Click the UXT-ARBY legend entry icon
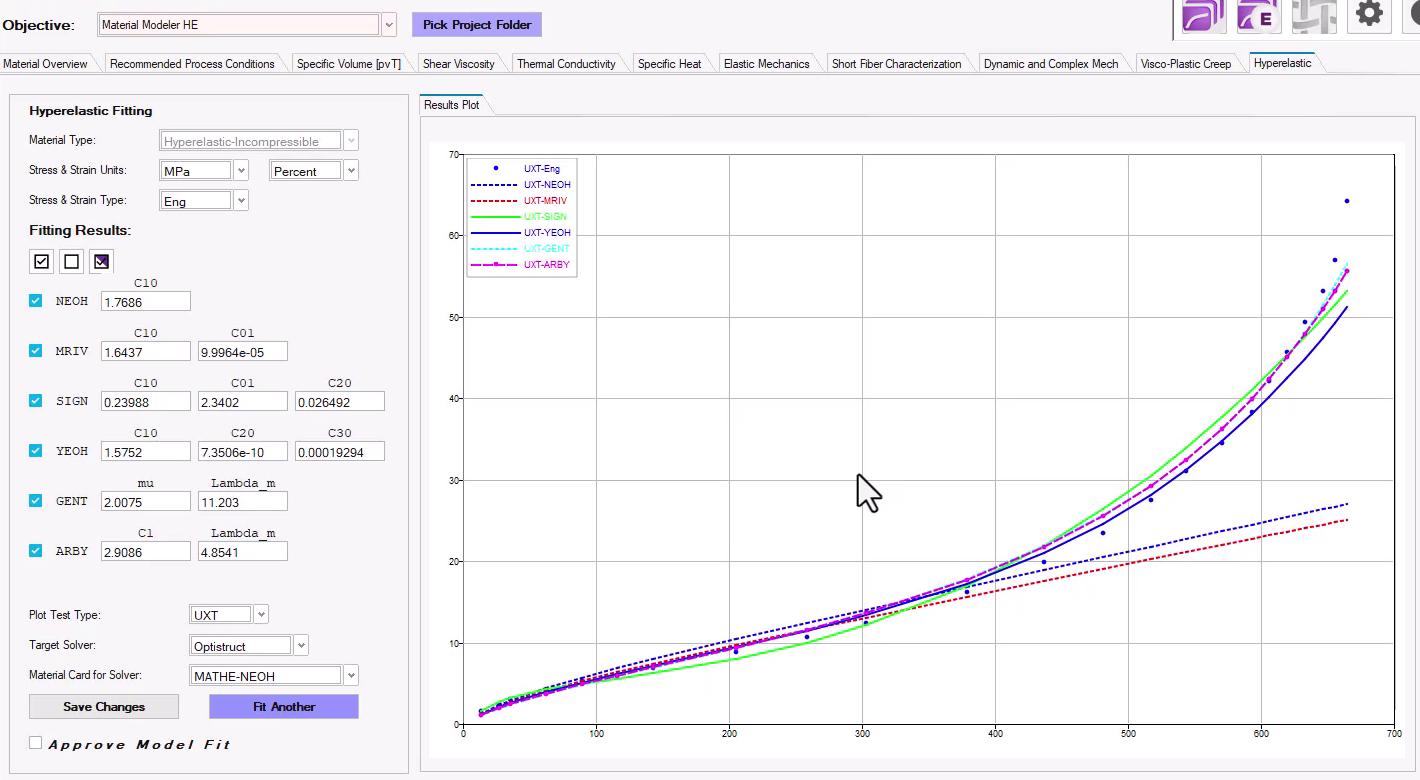Image resolution: width=1420 pixels, height=780 pixels. pos(495,265)
